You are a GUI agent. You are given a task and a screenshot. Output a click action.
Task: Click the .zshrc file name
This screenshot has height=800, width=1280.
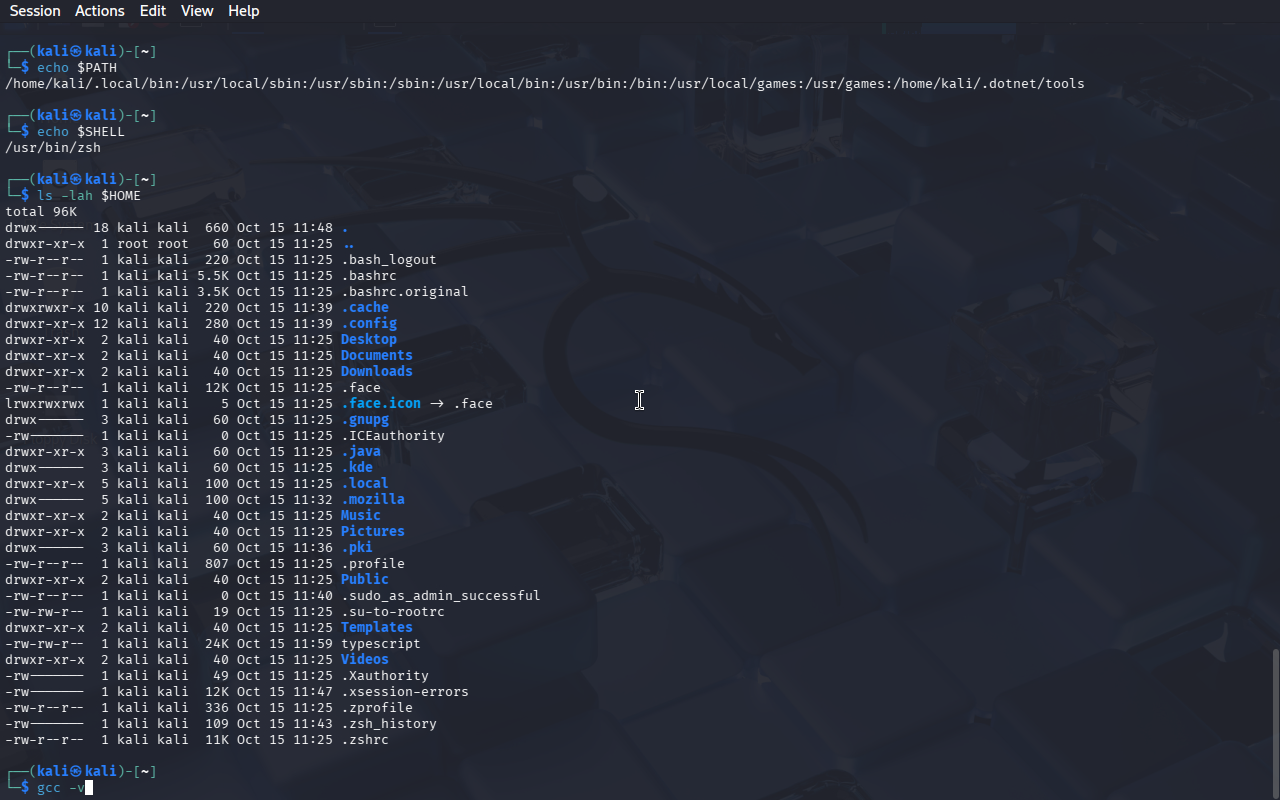tap(364, 740)
